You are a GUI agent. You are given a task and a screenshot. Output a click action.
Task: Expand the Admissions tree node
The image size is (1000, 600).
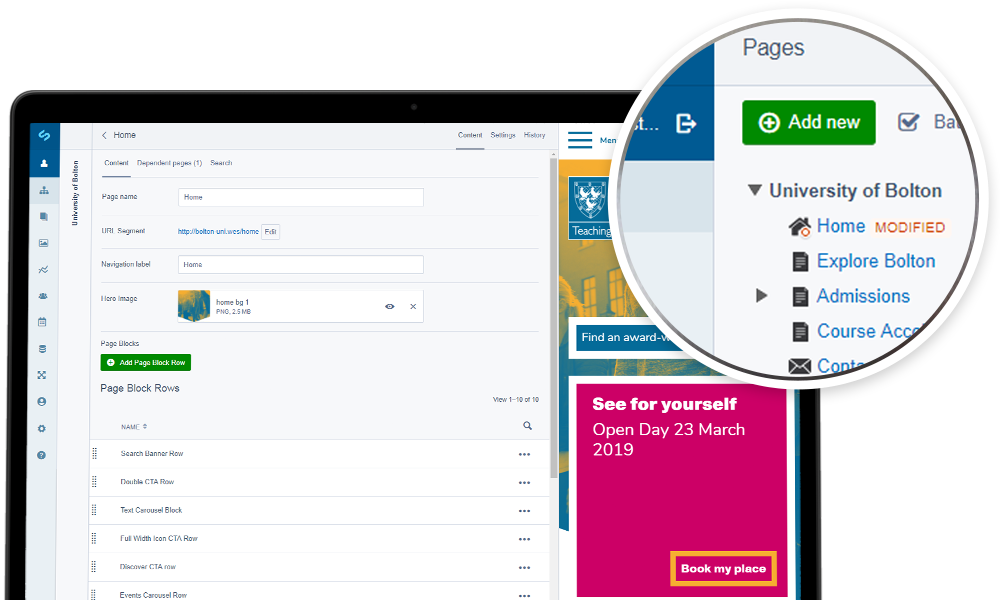tap(761, 296)
